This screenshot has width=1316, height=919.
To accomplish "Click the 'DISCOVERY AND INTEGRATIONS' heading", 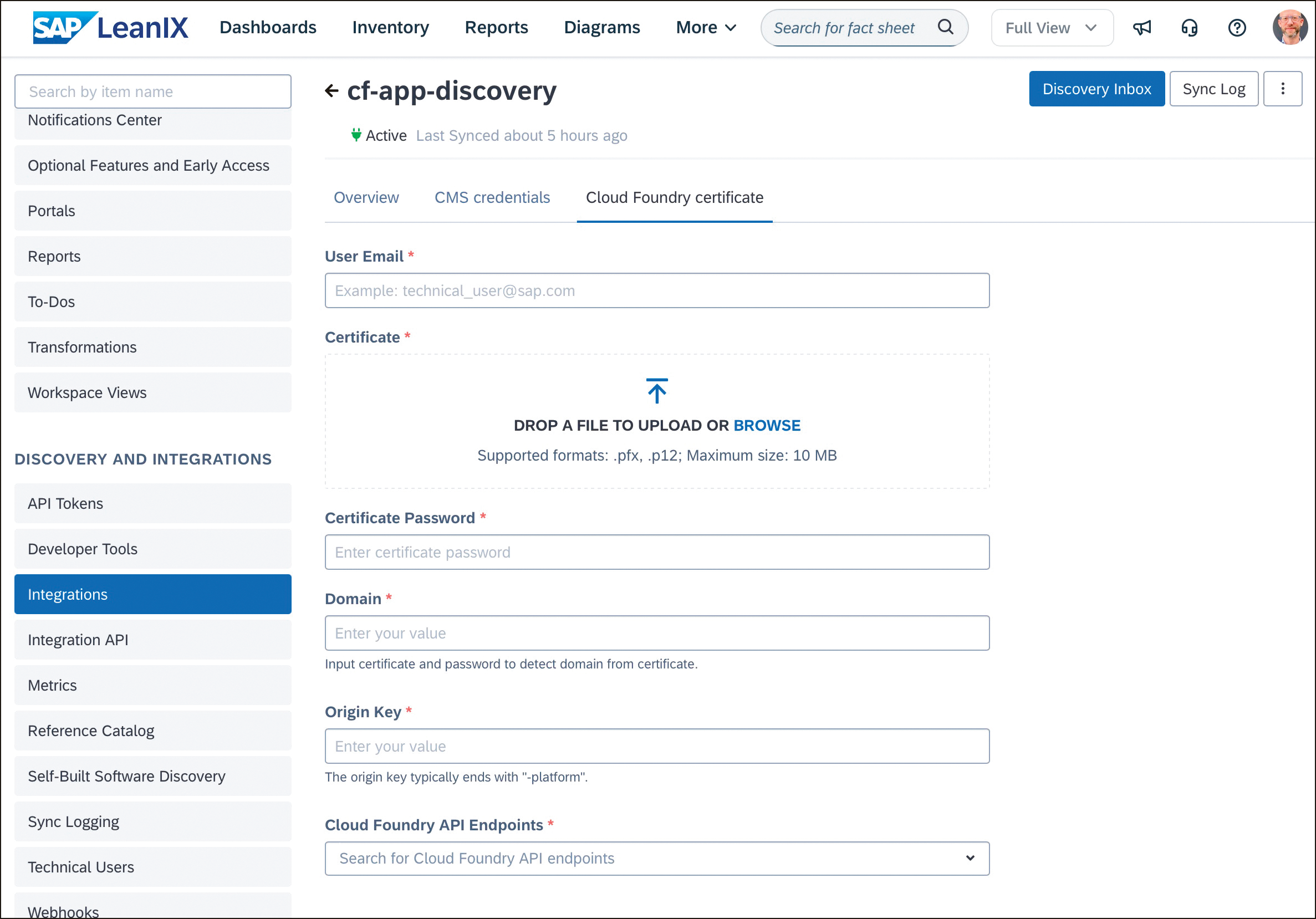I will 143,459.
